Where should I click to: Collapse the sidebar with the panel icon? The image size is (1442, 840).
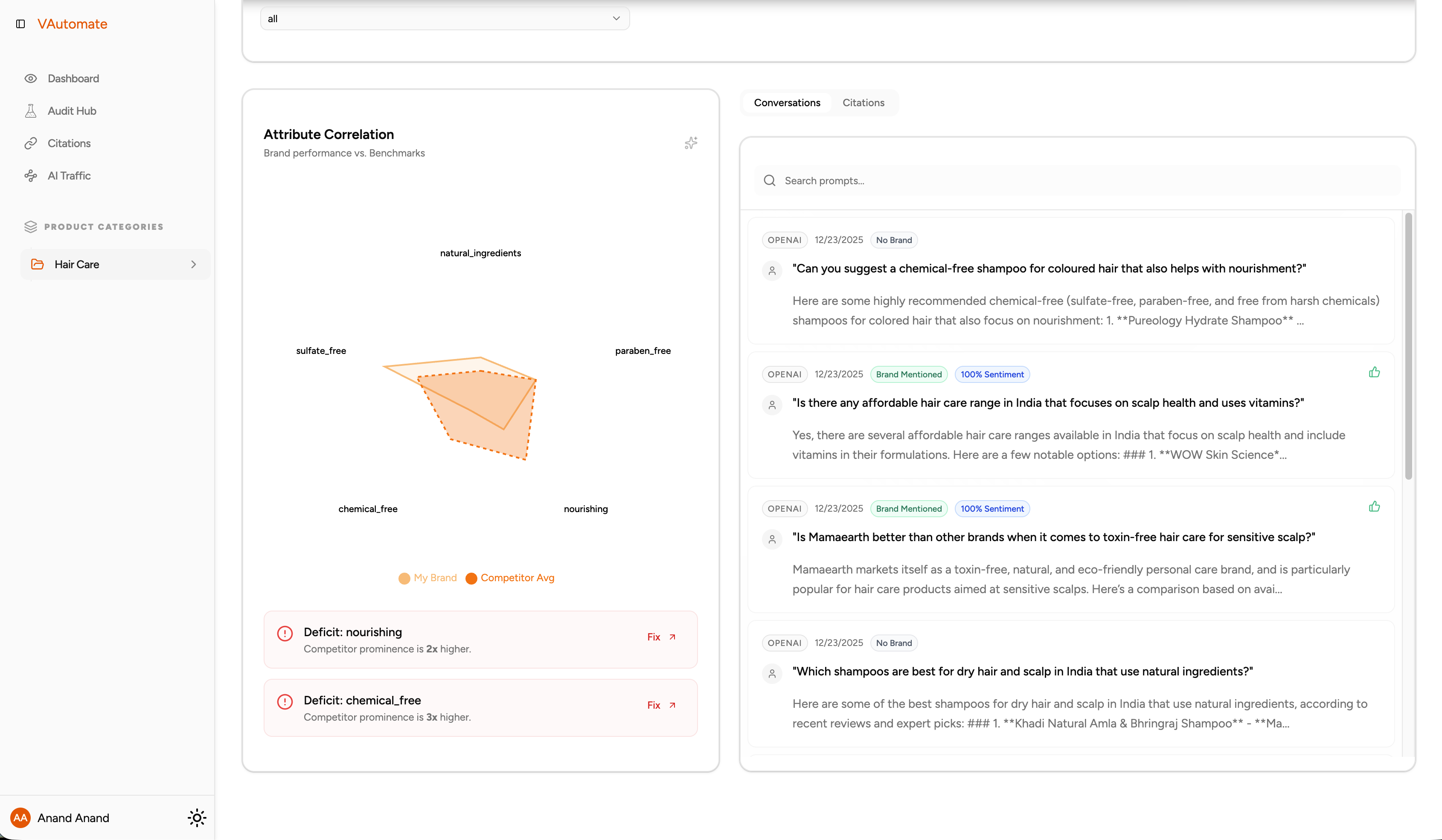pyautogui.click(x=21, y=24)
